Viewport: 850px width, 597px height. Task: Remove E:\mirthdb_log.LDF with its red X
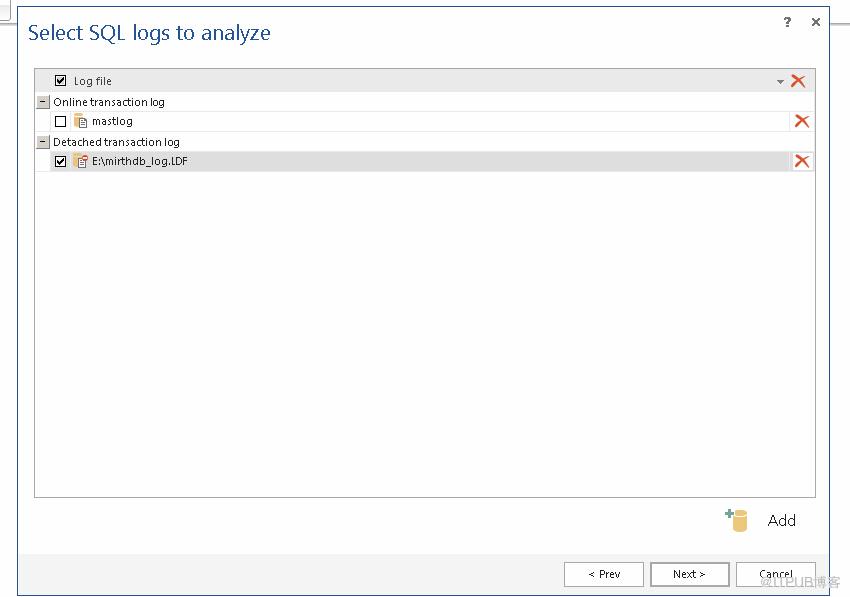(x=802, y=161)
